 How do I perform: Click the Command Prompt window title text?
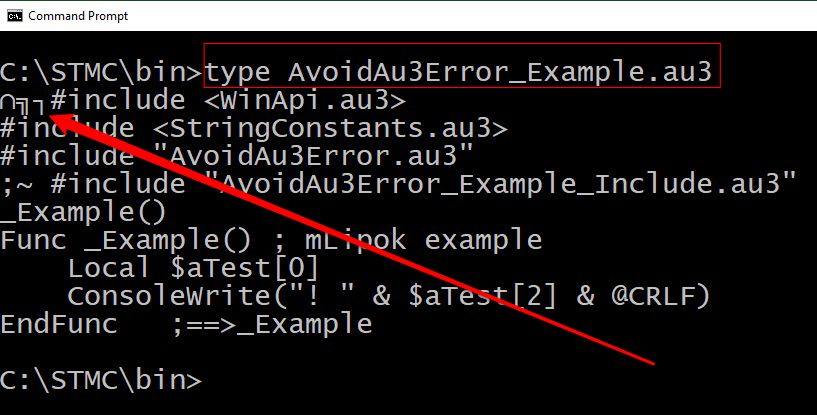coord(78,16)
